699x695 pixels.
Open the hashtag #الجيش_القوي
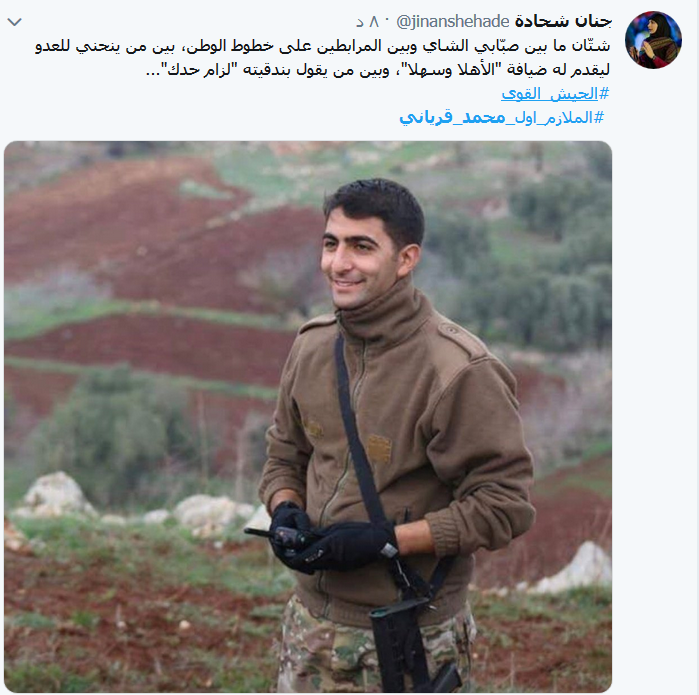(555, 94)
